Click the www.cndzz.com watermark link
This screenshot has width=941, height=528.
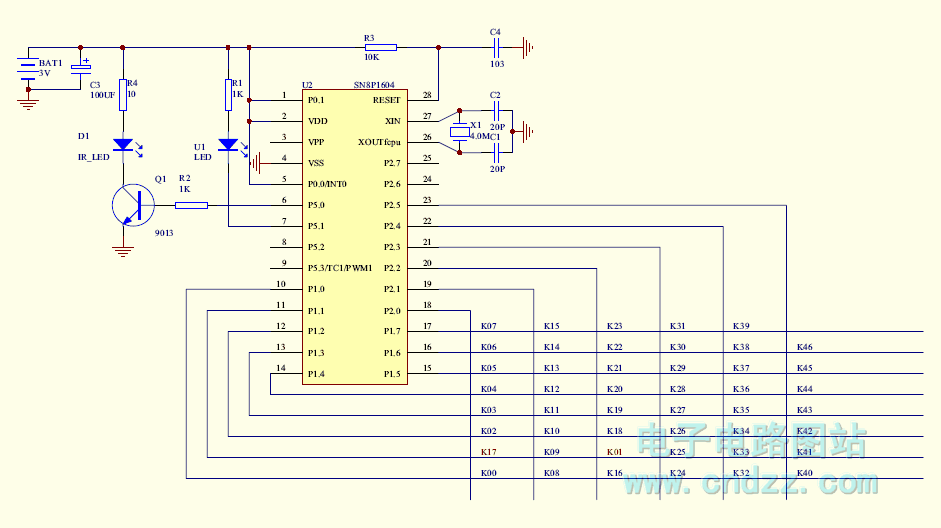click(751, 484)
